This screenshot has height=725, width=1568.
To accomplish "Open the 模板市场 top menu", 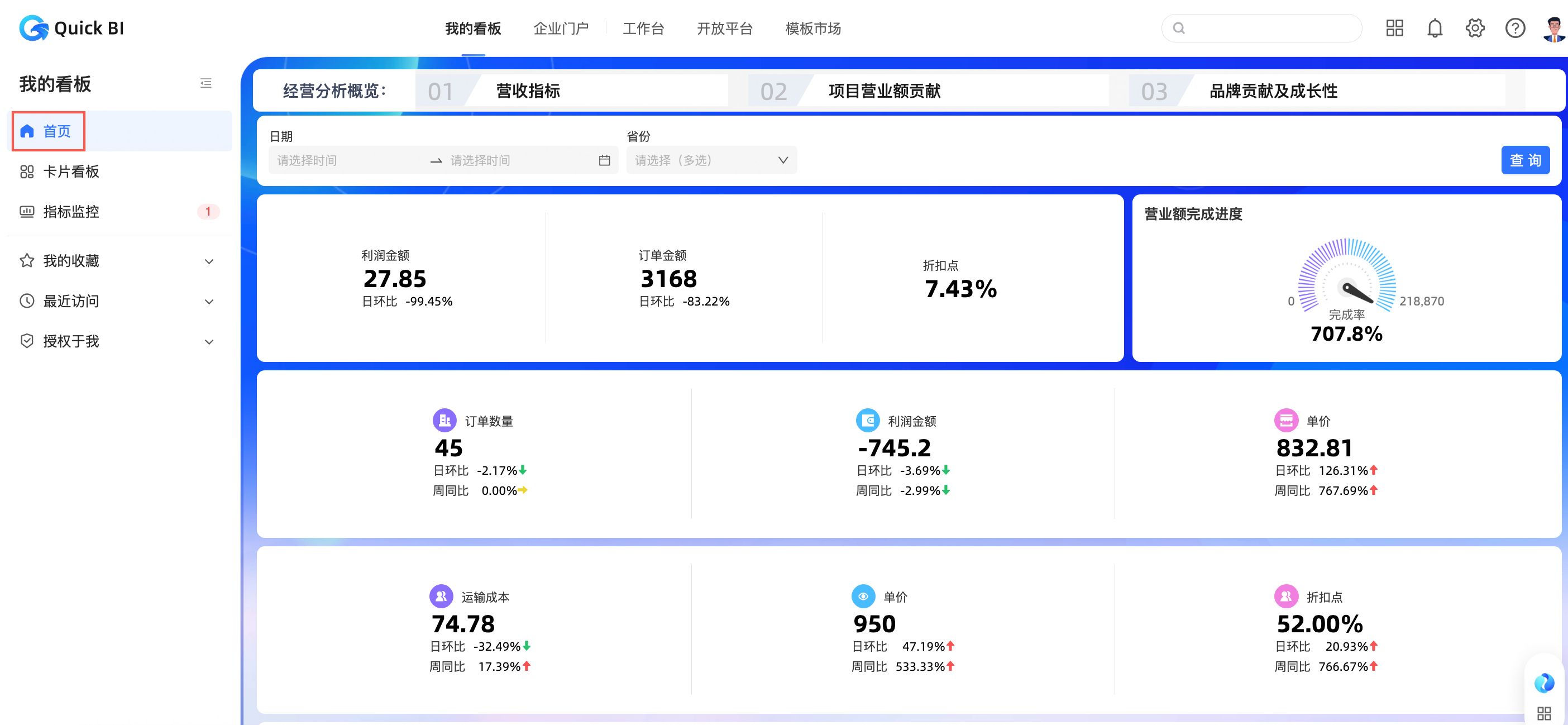I will coord(812,28).
